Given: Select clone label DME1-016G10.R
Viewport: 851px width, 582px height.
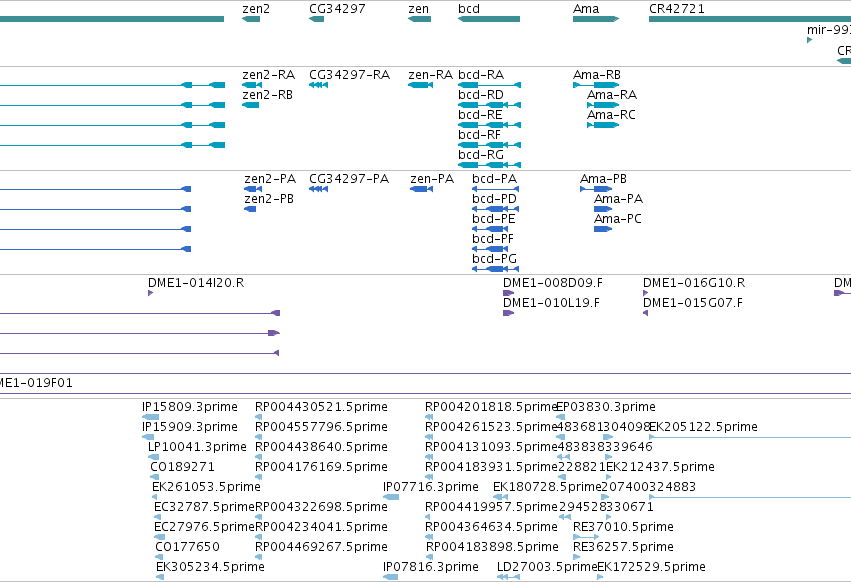Looking at the screenshot, I should (x=694, y=283).
